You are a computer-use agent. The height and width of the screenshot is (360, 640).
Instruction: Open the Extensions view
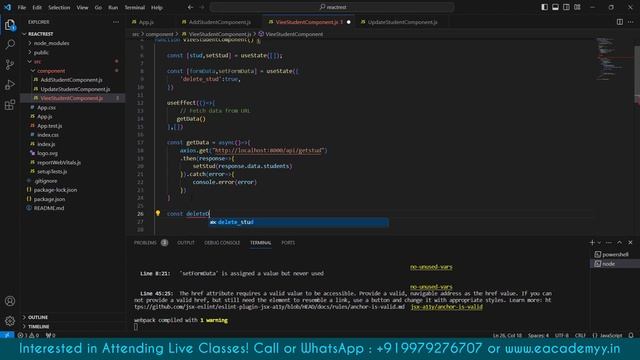10,104
